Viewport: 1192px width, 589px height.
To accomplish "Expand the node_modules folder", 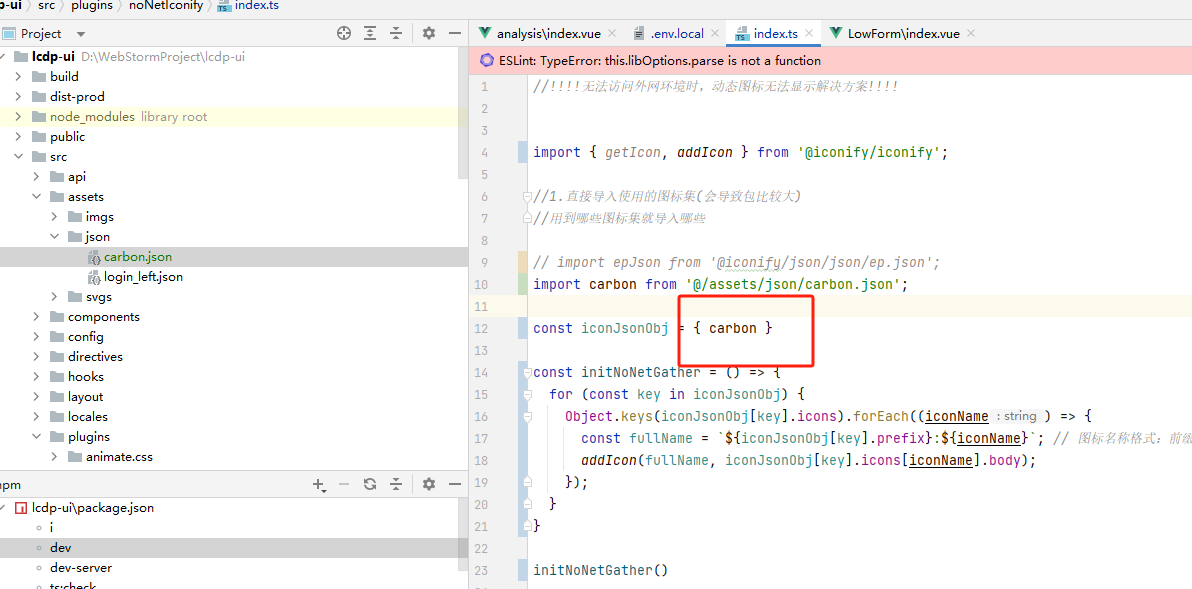I will pyautogui.click(x=19, y=117).
